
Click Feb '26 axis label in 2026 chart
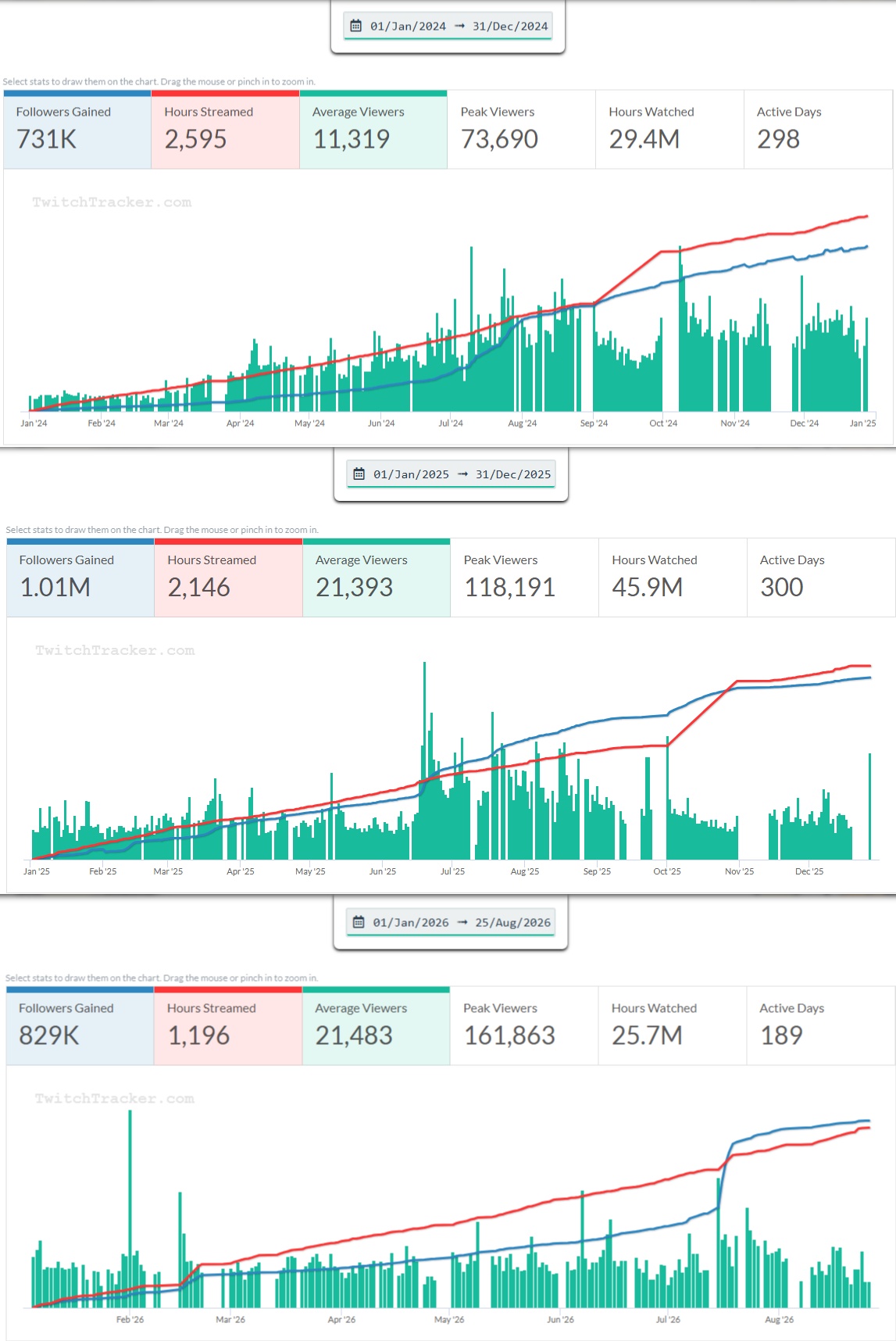(130, 1320)
